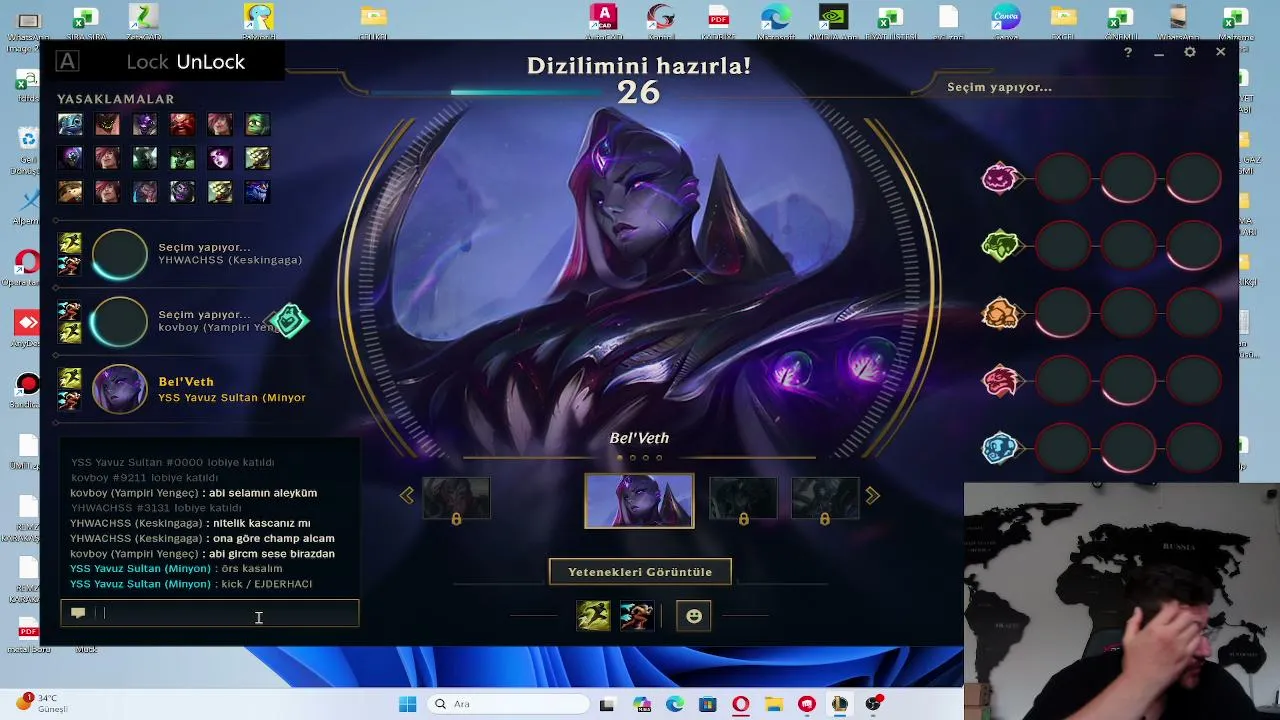Viewport: 1280px width, 720px height.
Task: Open the Canva desktop shortcut
Action: 1005,22
